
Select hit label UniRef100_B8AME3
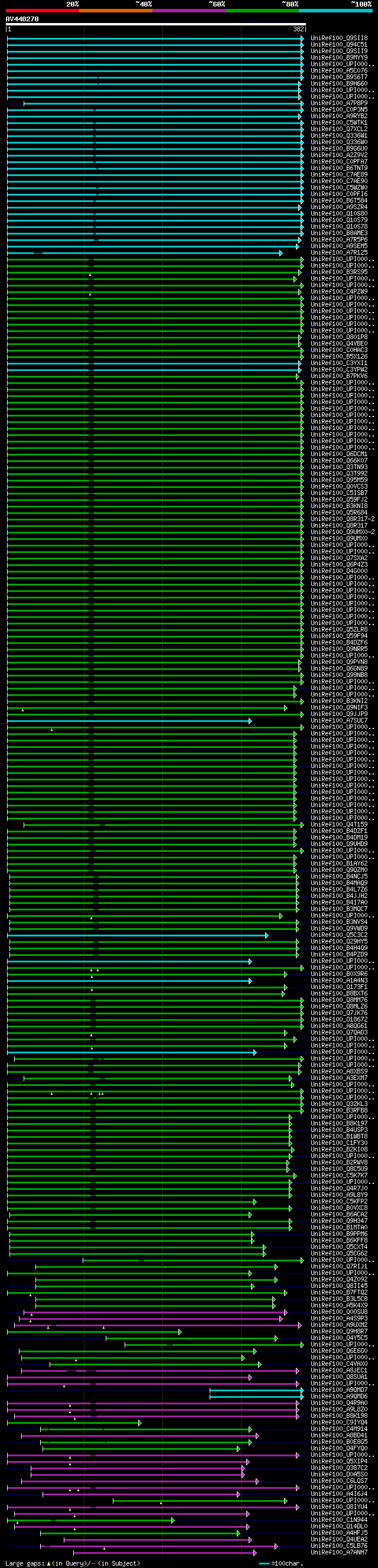(339, 233)
